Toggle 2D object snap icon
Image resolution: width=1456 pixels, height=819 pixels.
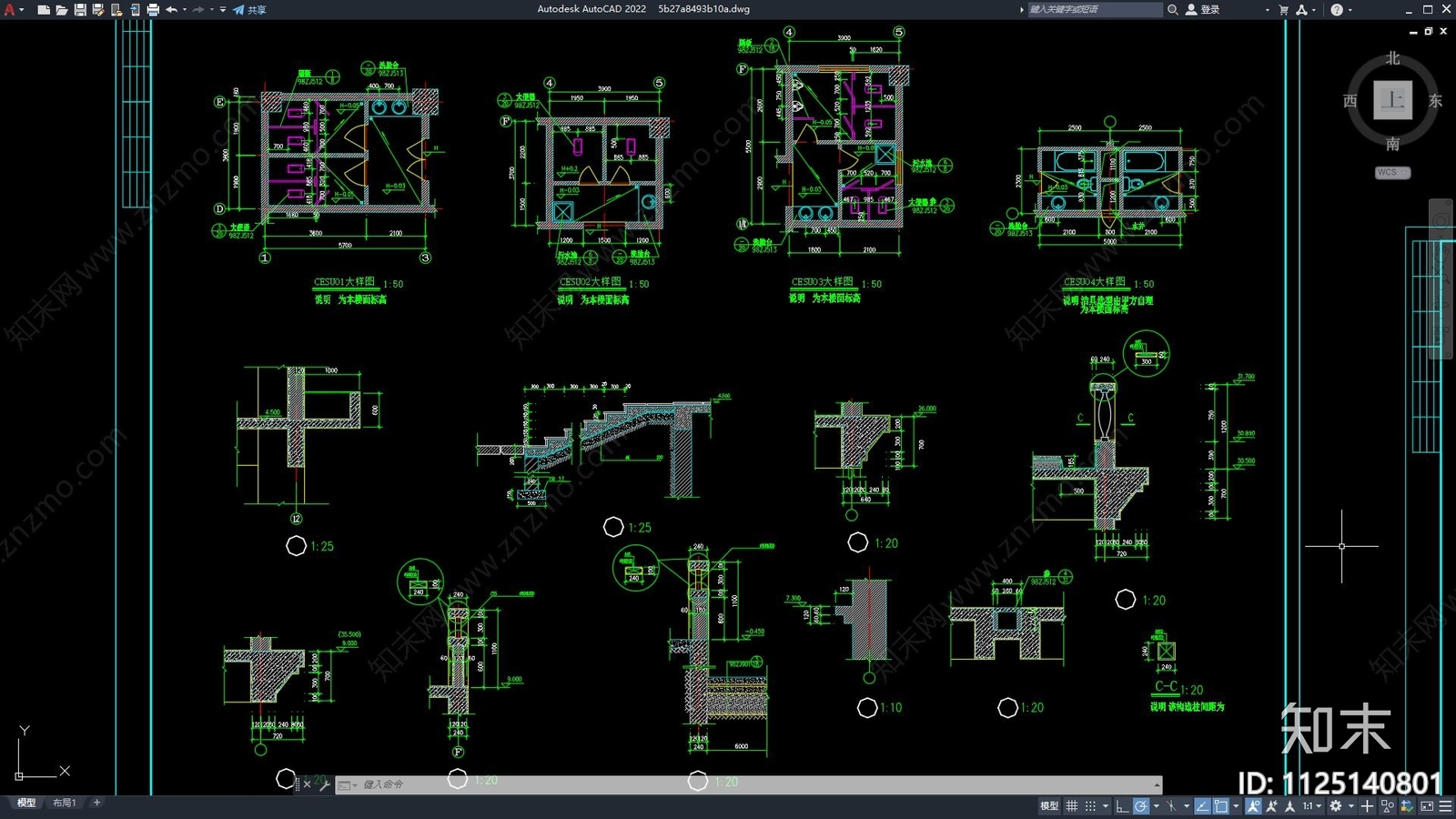click(x=1221, y=806)
